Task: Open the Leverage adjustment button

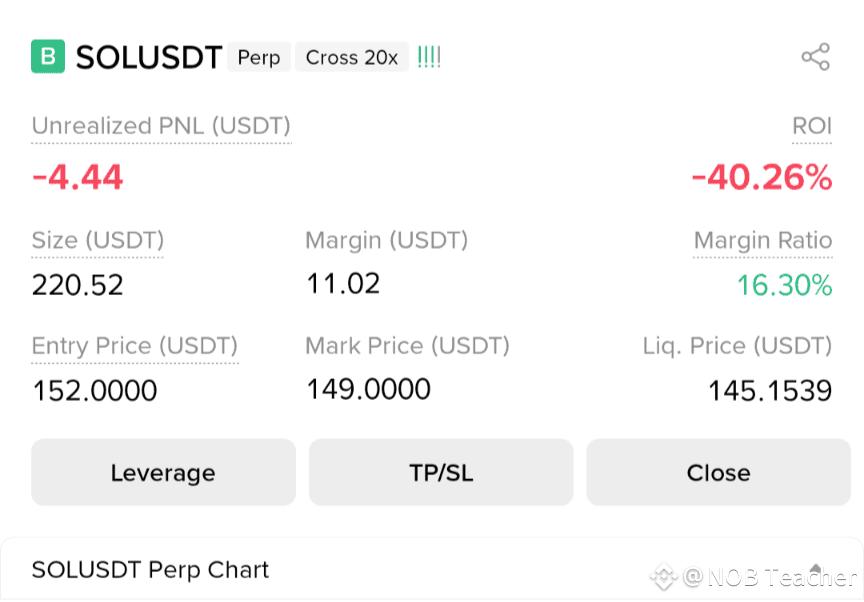Action: tap(163, 472)
